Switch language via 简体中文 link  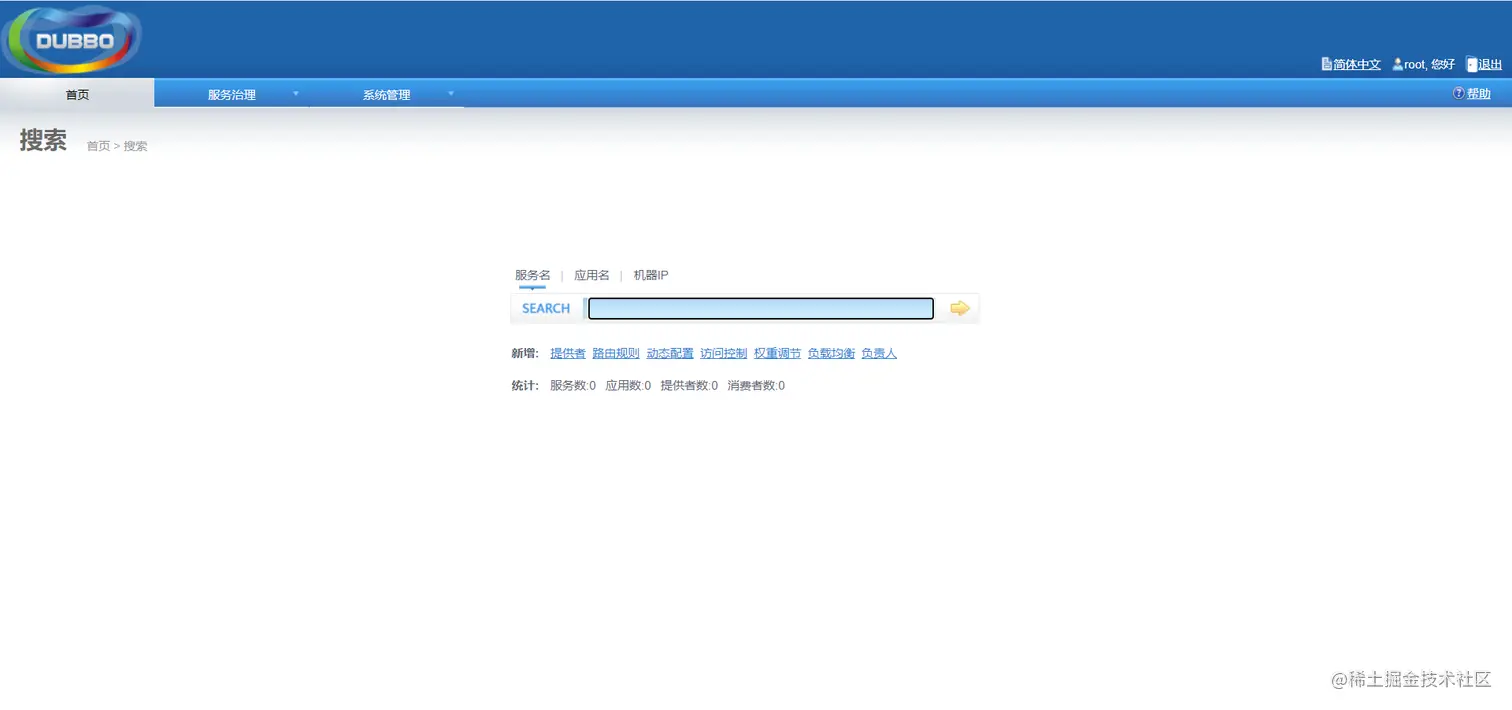coord(1357,64)
